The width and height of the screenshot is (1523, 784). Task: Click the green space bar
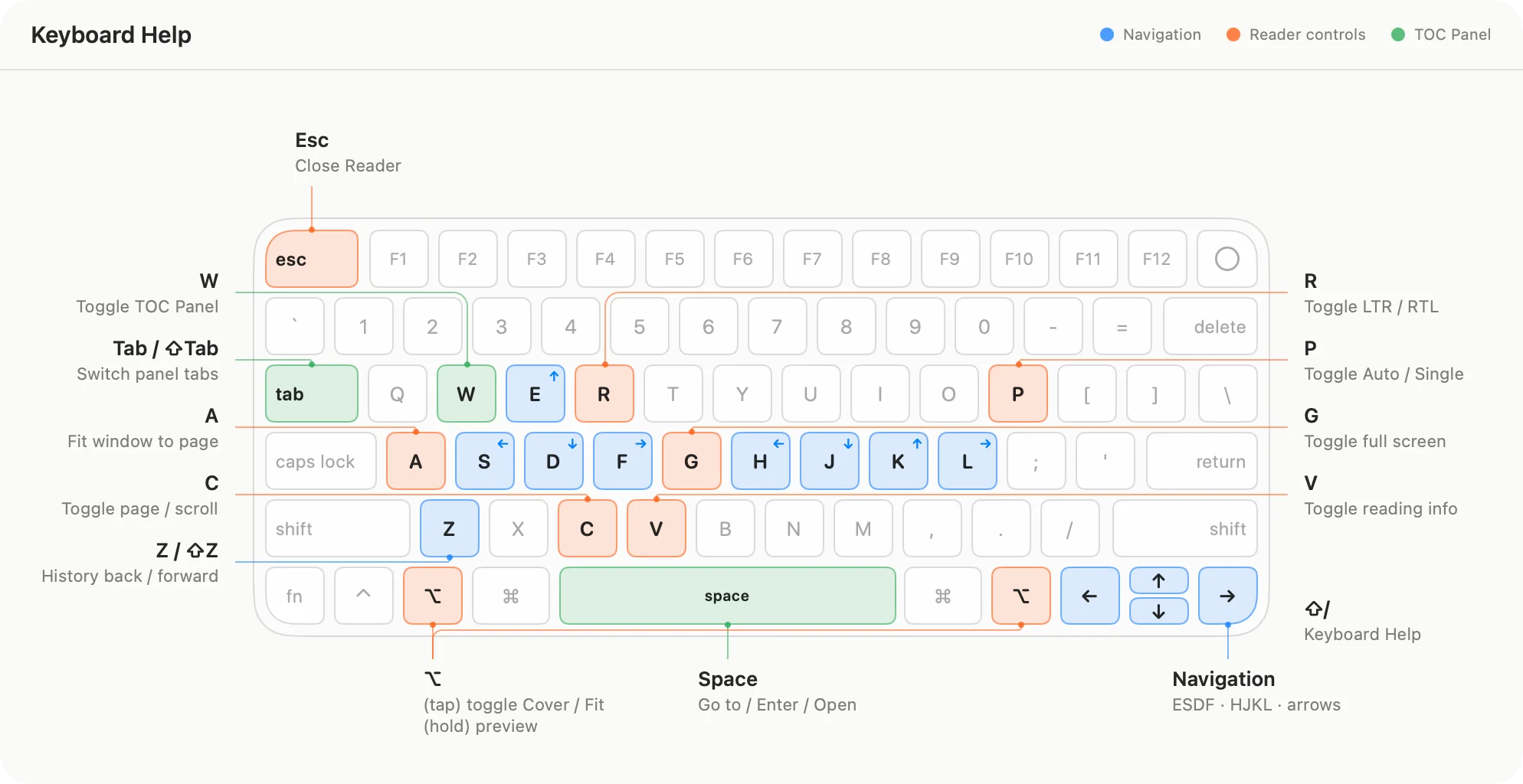click(x=728, y=596)
